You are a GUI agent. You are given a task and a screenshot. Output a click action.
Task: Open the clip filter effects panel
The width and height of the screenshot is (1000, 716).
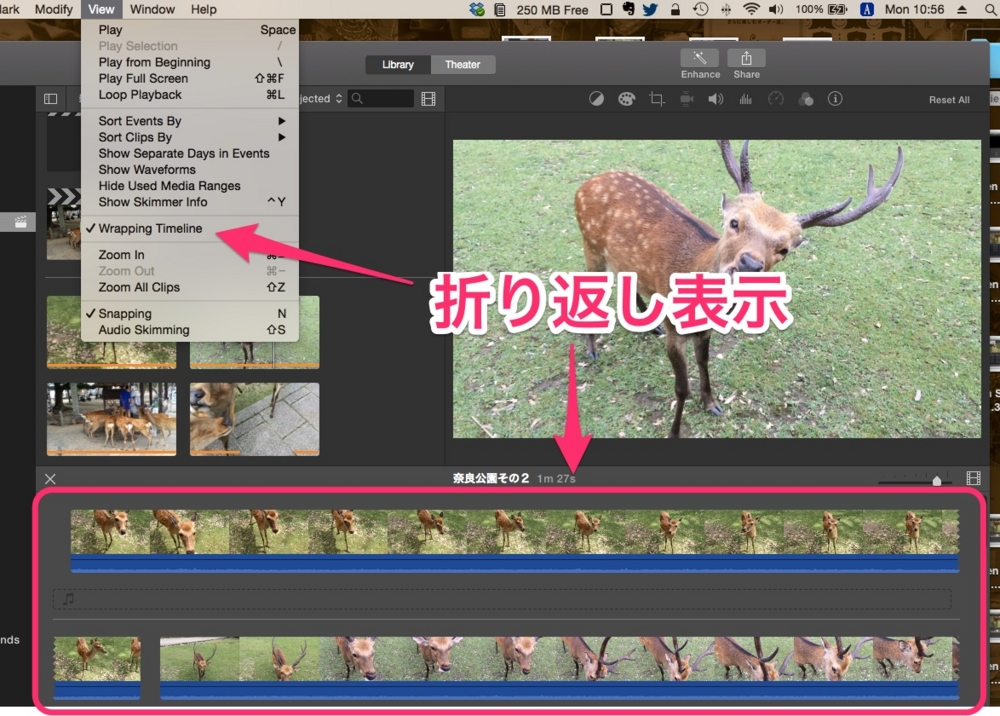(806, 99)
